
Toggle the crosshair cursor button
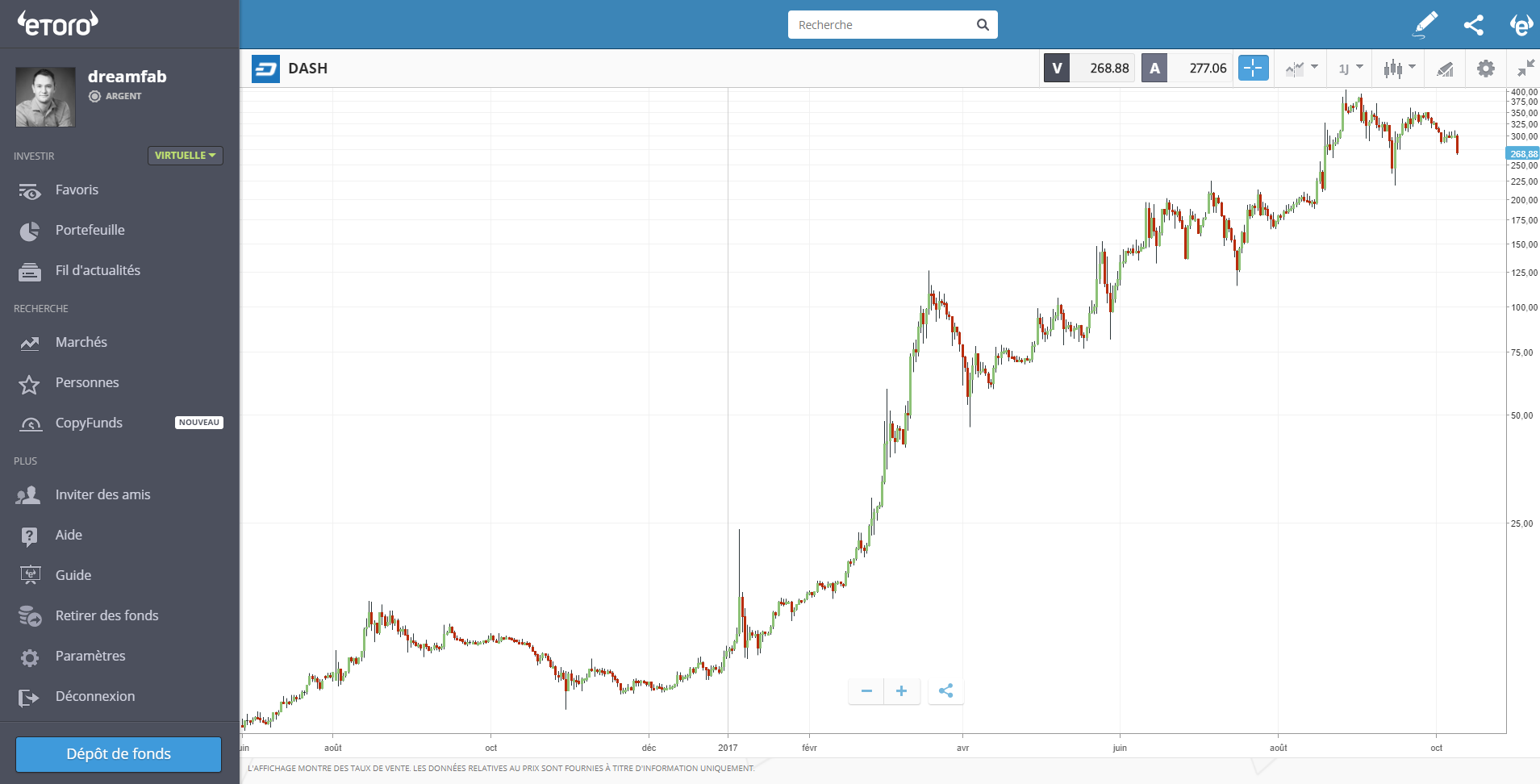pyautogui.click(x=1254, y=69)
